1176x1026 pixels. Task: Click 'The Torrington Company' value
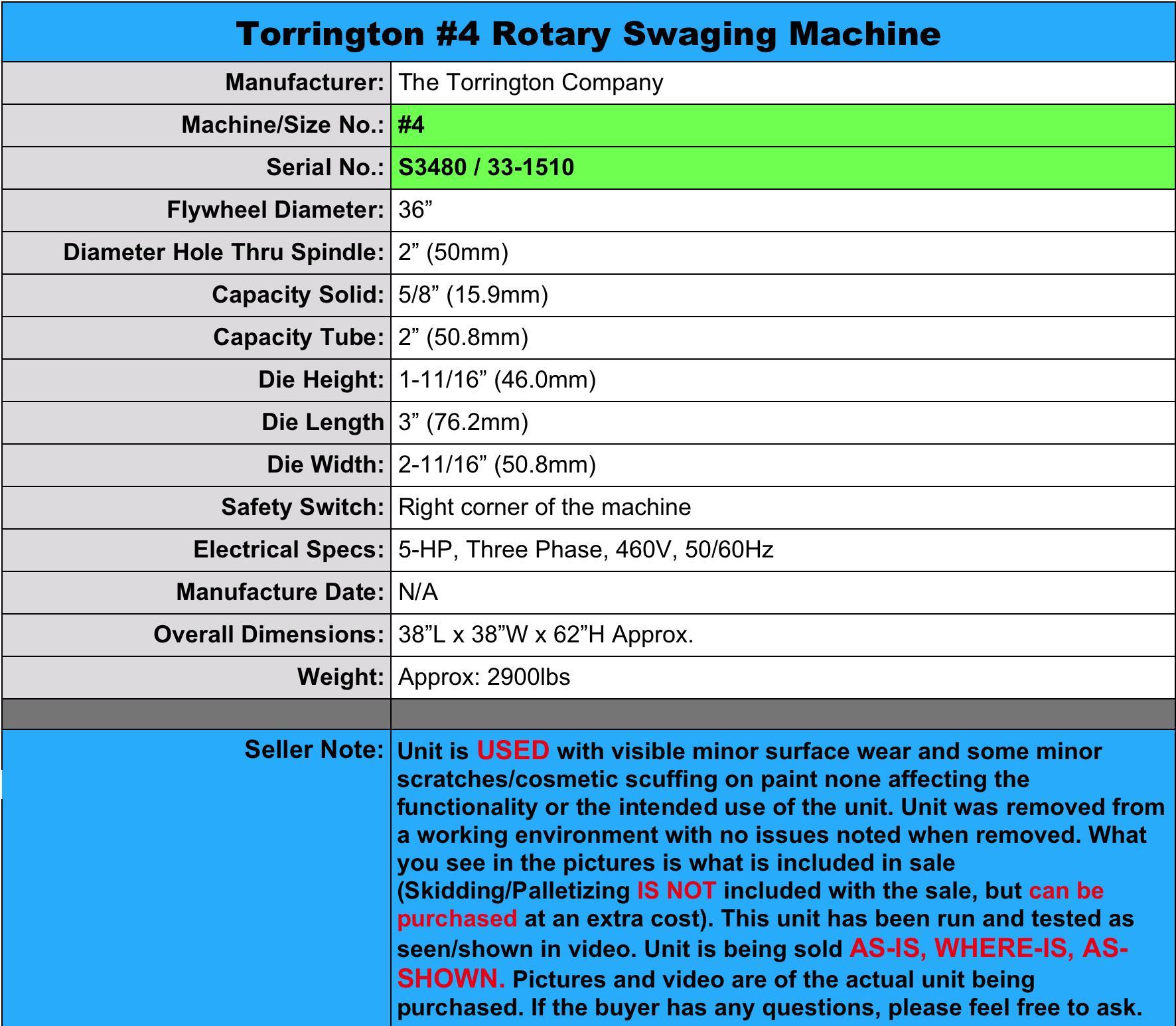pyautogui.click(x=531, y=82)
